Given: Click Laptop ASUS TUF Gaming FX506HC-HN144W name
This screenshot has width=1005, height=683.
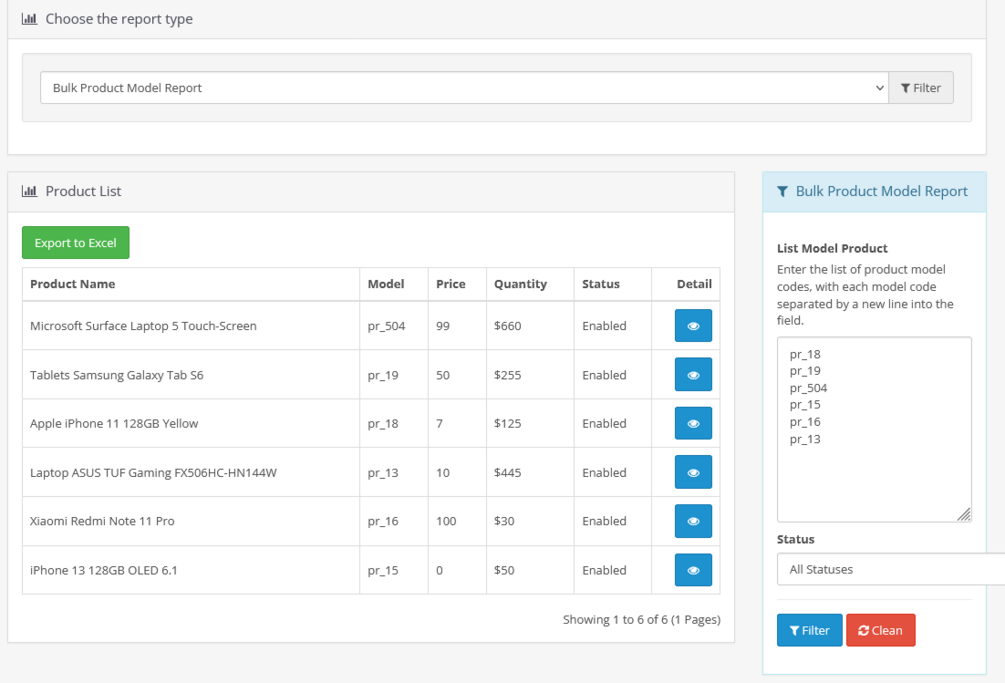Looking at the screenshot, I should pos(153,472).
